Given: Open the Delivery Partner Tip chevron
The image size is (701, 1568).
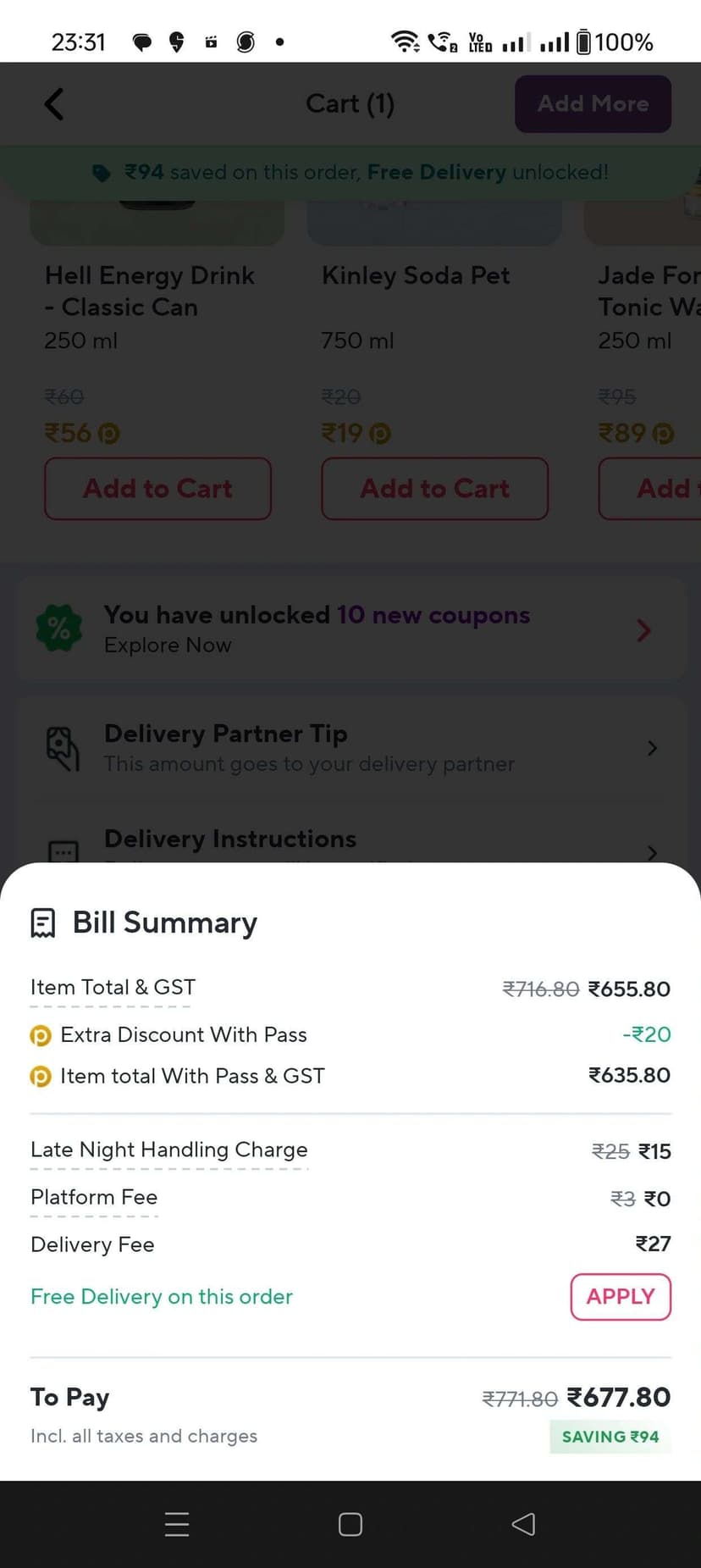Looking at the screenshot, I should (x=652, y=748).
